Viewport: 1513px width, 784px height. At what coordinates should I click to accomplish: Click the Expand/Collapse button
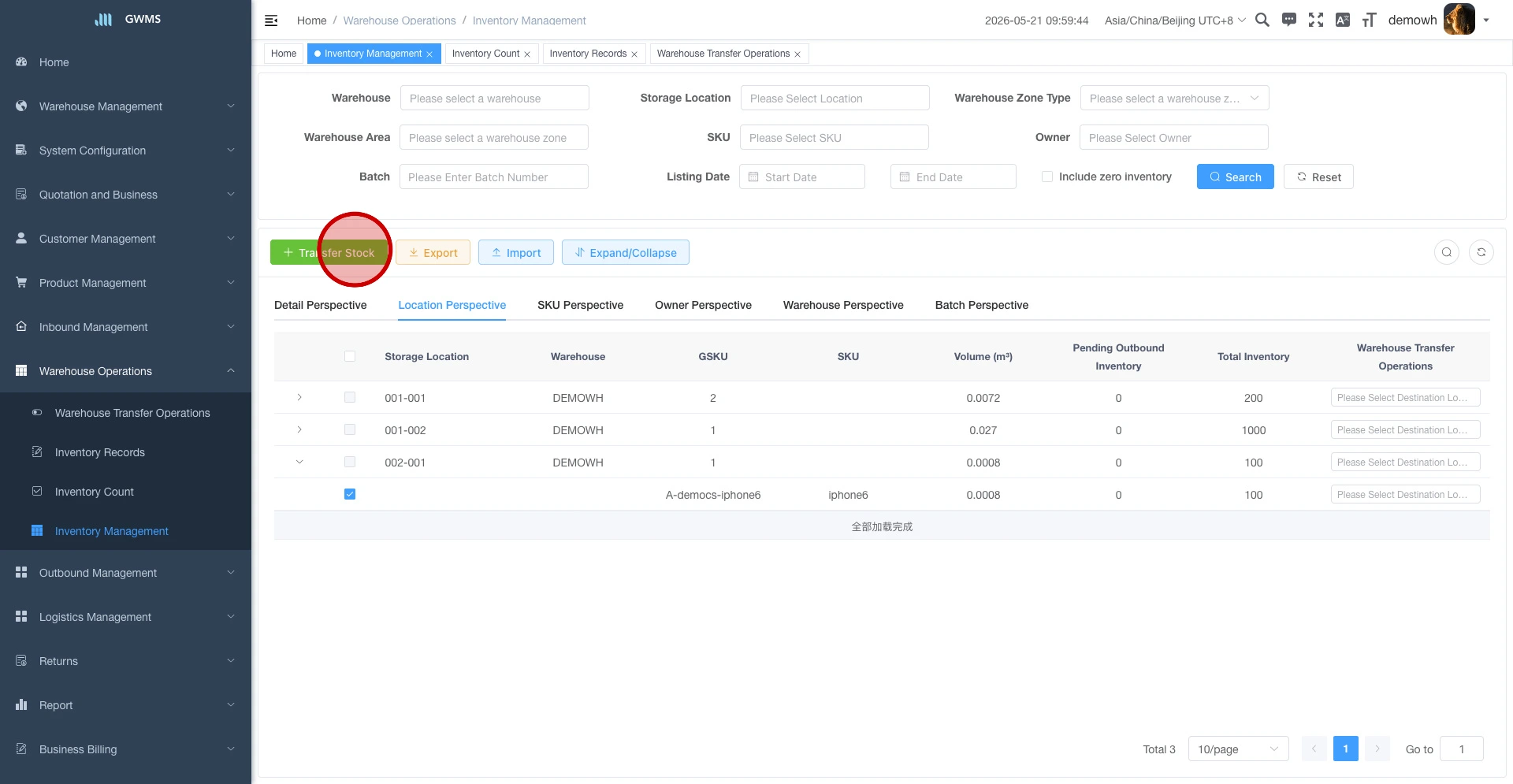[x=626, y=252]
